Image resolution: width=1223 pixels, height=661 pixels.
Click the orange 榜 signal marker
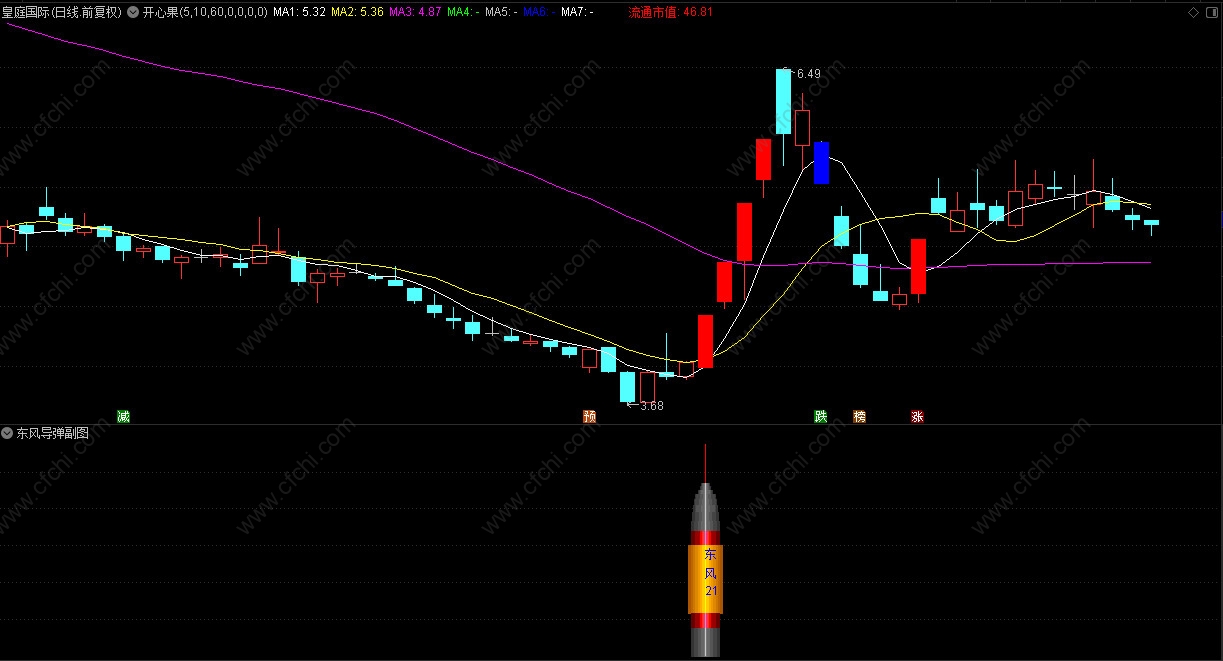click(859, 416)
